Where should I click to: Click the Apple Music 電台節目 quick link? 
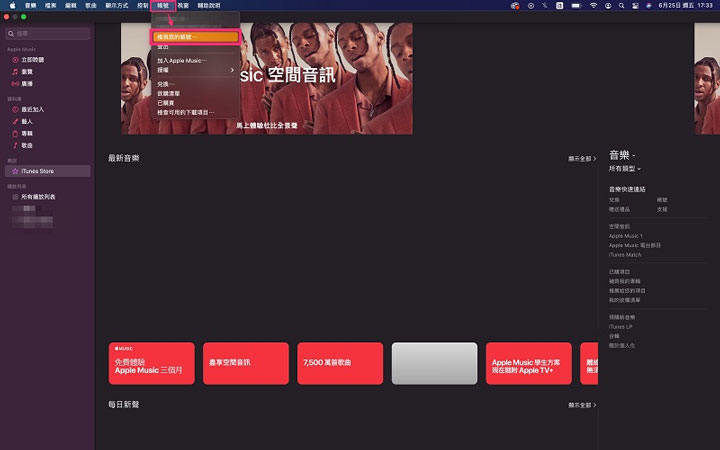pyautogui.click(x=635, y=245)
